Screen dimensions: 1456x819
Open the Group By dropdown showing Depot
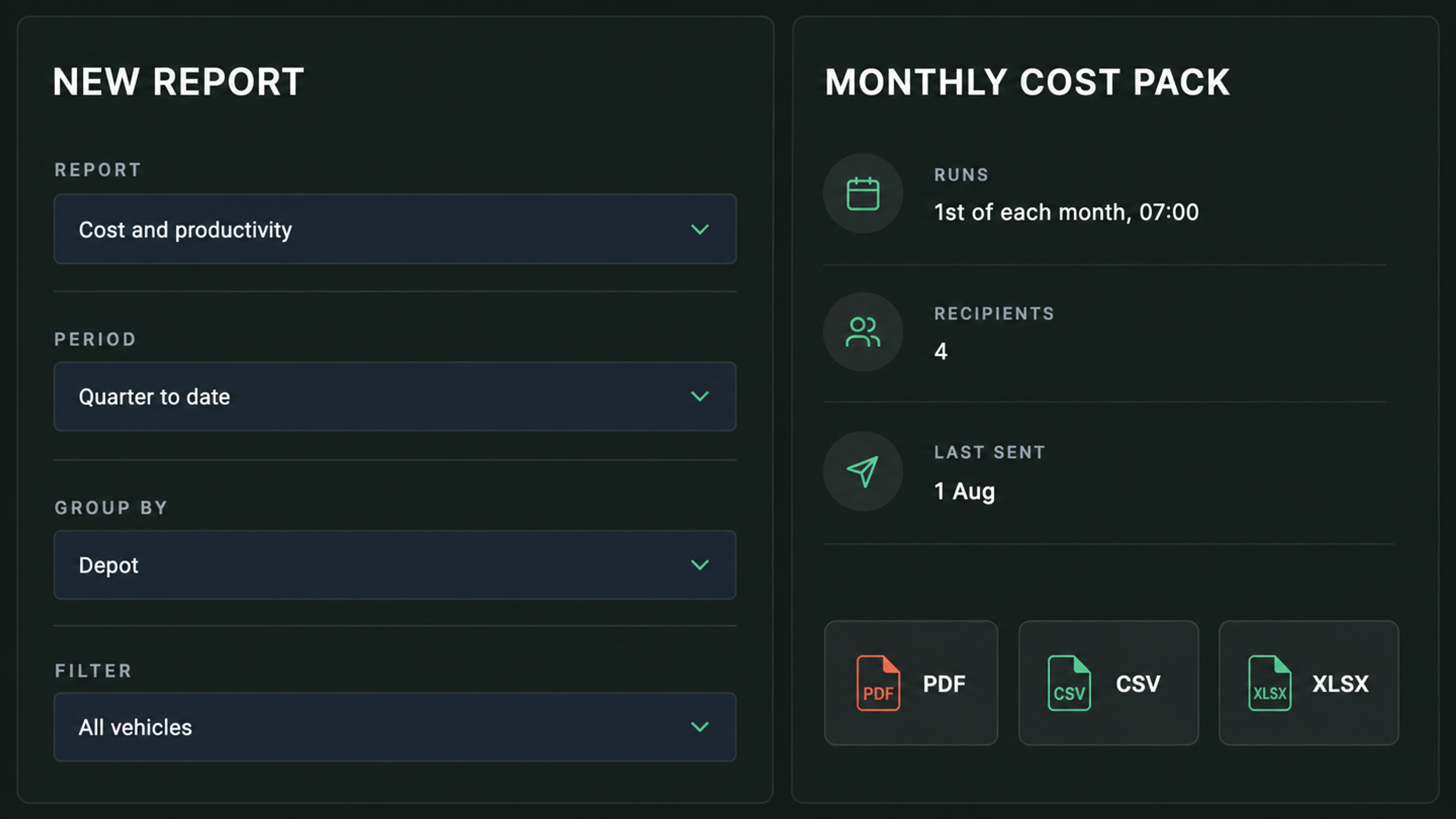tap(394, 565)
